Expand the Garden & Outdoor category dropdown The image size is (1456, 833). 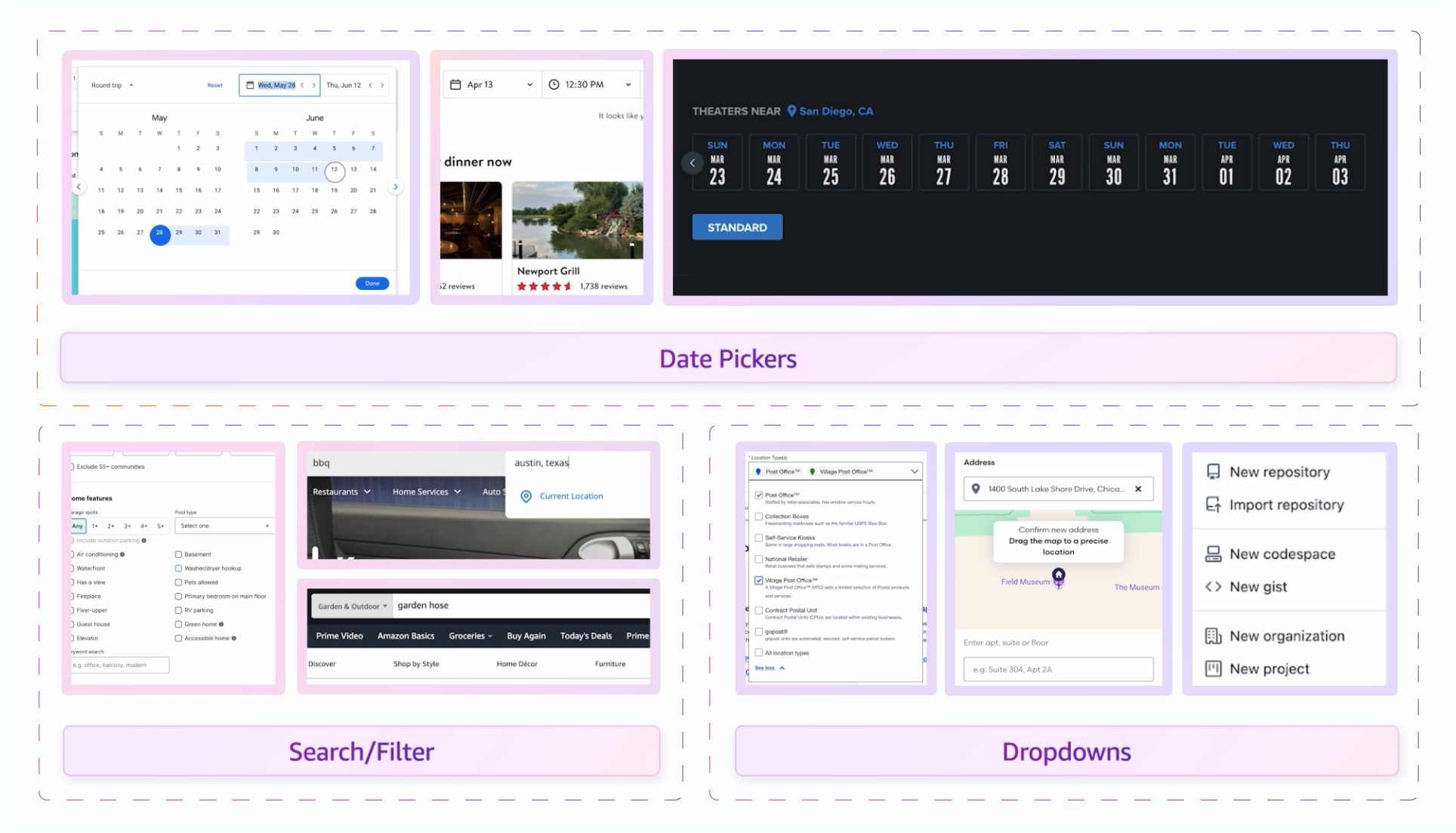pos(352,606)
